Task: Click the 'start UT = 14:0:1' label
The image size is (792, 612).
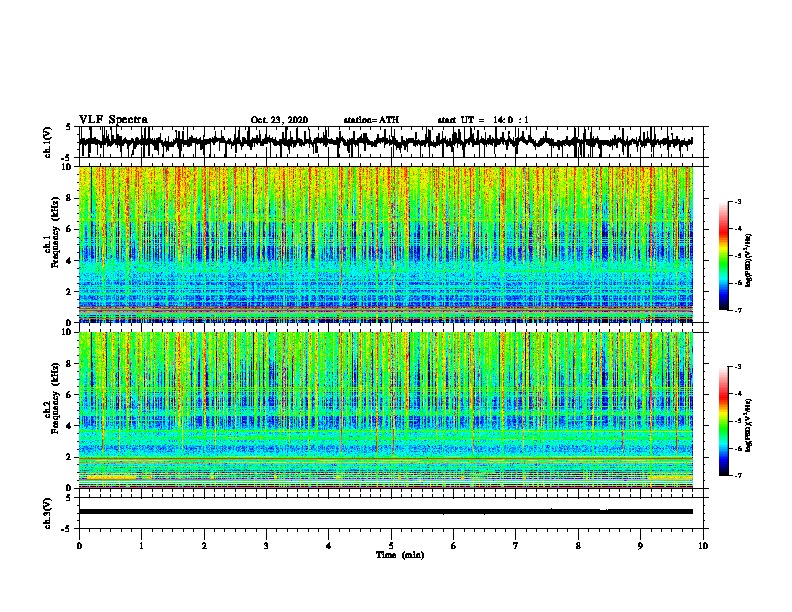Action: (483, 120)
